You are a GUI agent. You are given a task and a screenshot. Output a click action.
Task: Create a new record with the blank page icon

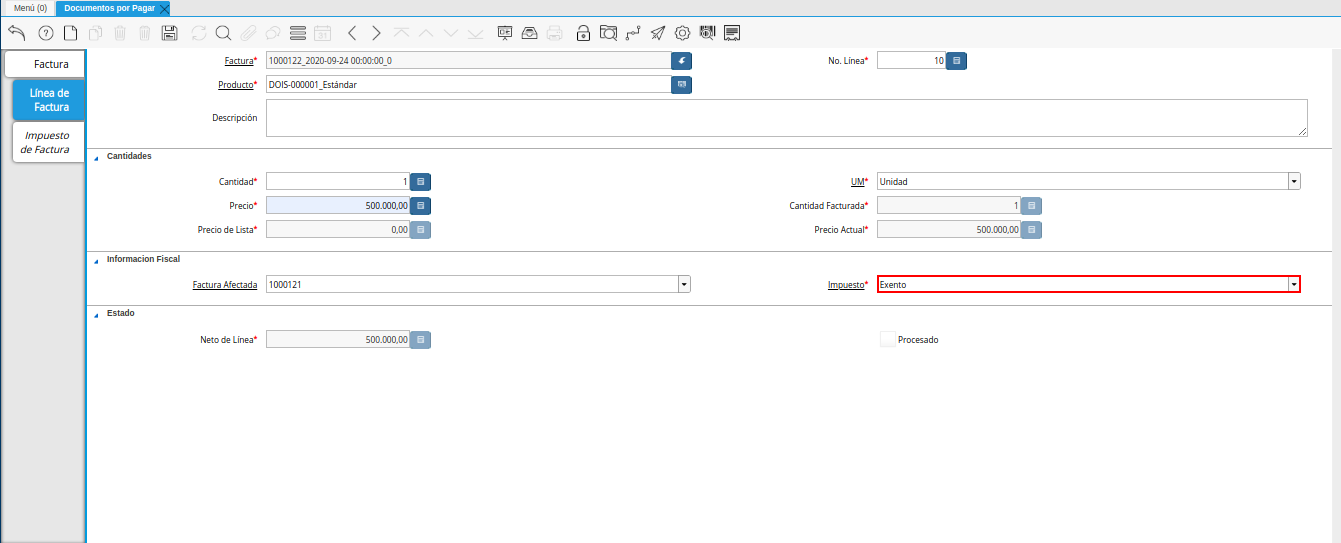[70, 33]
